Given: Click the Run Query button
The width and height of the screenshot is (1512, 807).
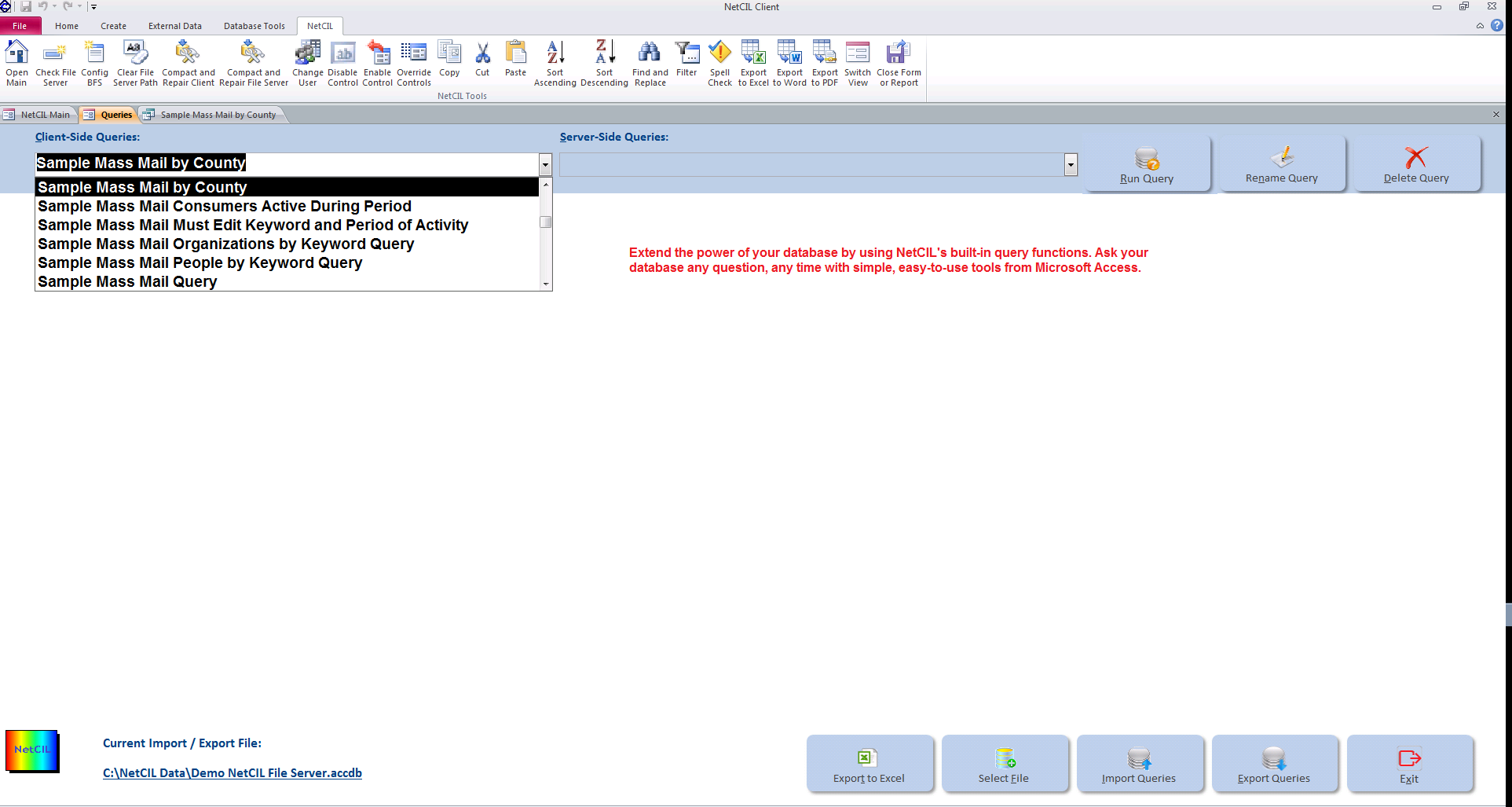Looking at the screenshot, I should (x=1147, y=163).
